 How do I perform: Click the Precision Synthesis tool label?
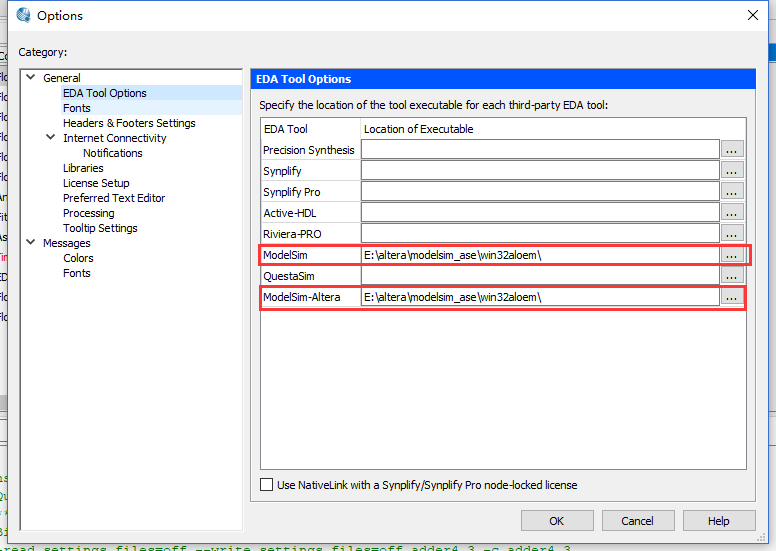(309, 150)
